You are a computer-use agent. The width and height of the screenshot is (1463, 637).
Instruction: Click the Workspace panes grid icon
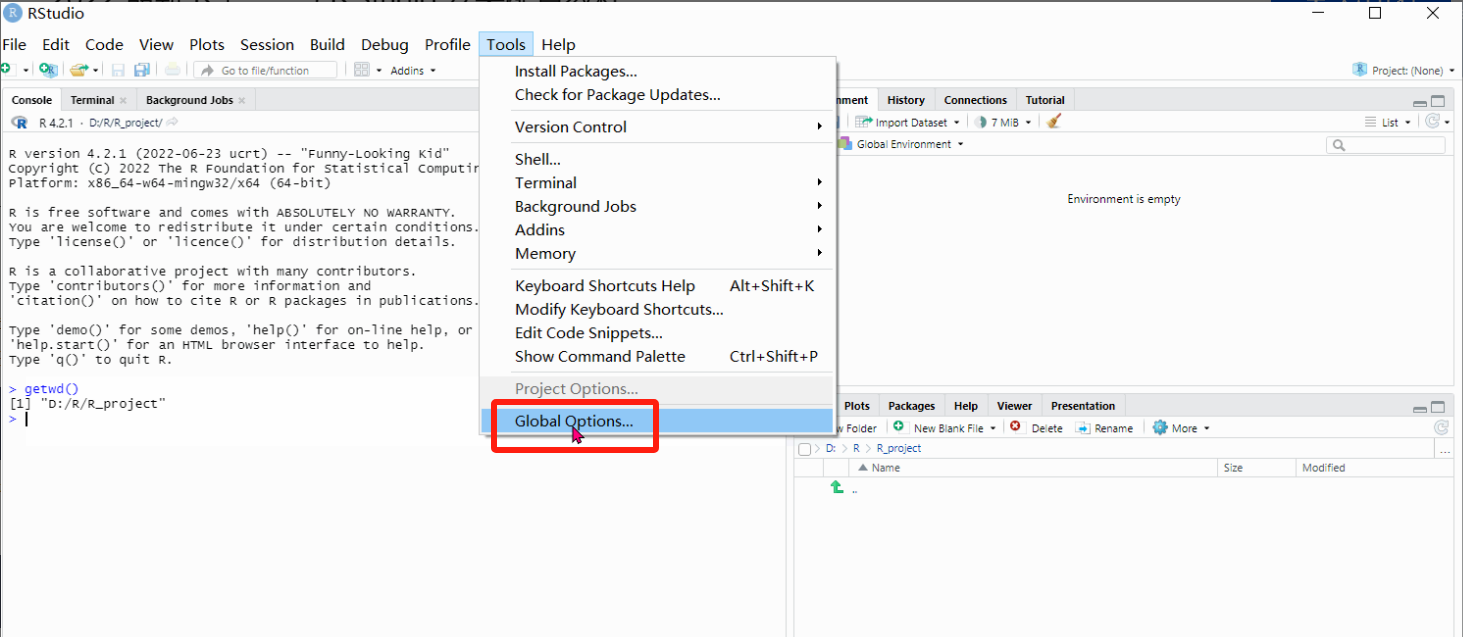362,70
